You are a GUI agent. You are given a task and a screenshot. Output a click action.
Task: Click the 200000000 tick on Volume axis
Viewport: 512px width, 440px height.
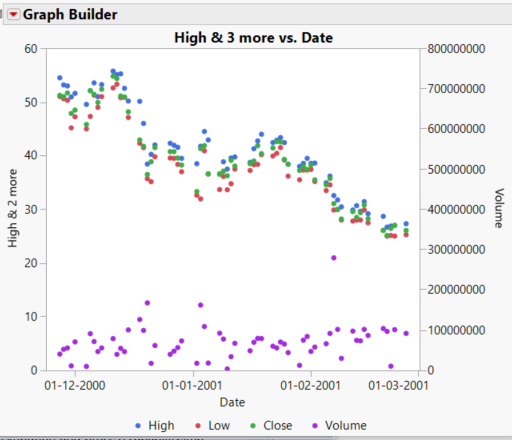click(456, 290)
